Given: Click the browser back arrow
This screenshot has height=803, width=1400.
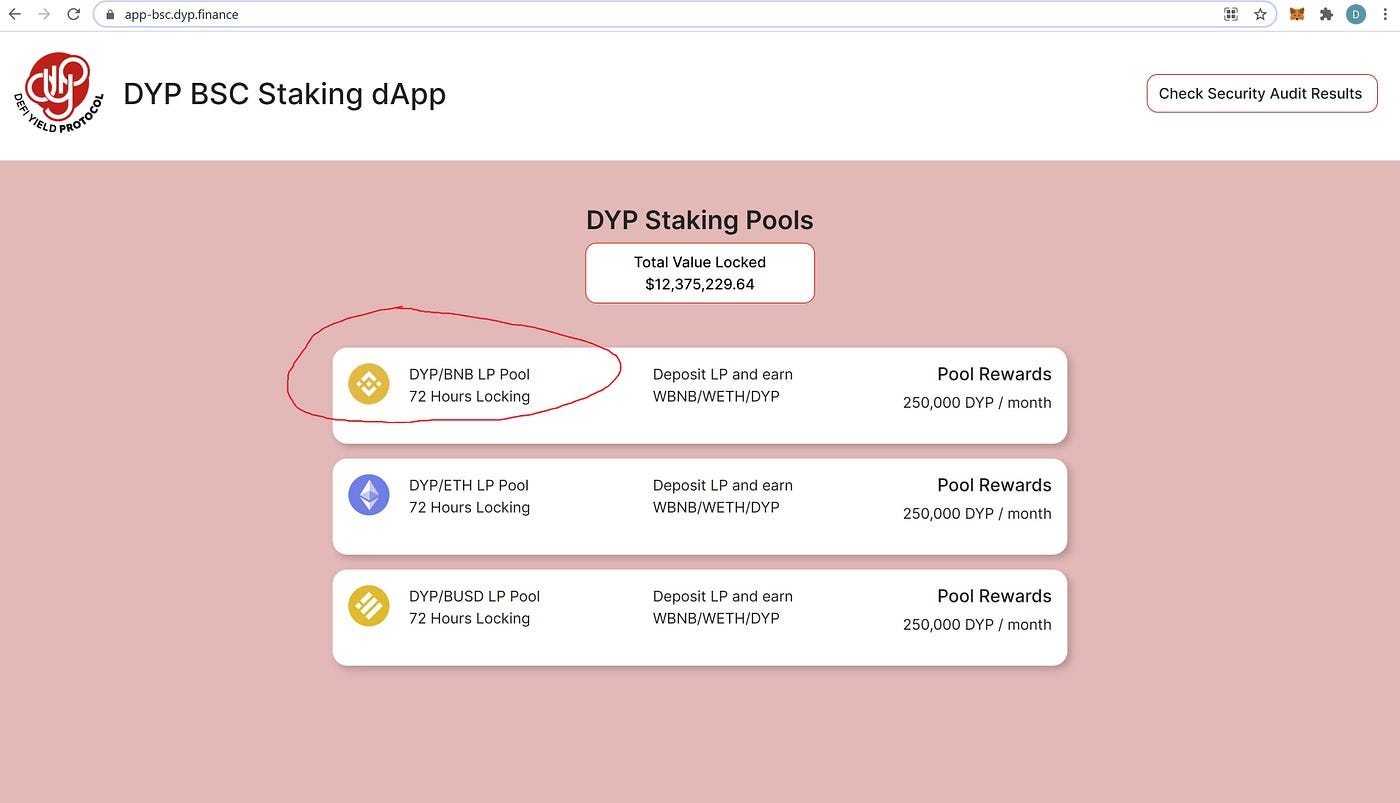Looking at the screenshot, I should click(x=14, y=15).
